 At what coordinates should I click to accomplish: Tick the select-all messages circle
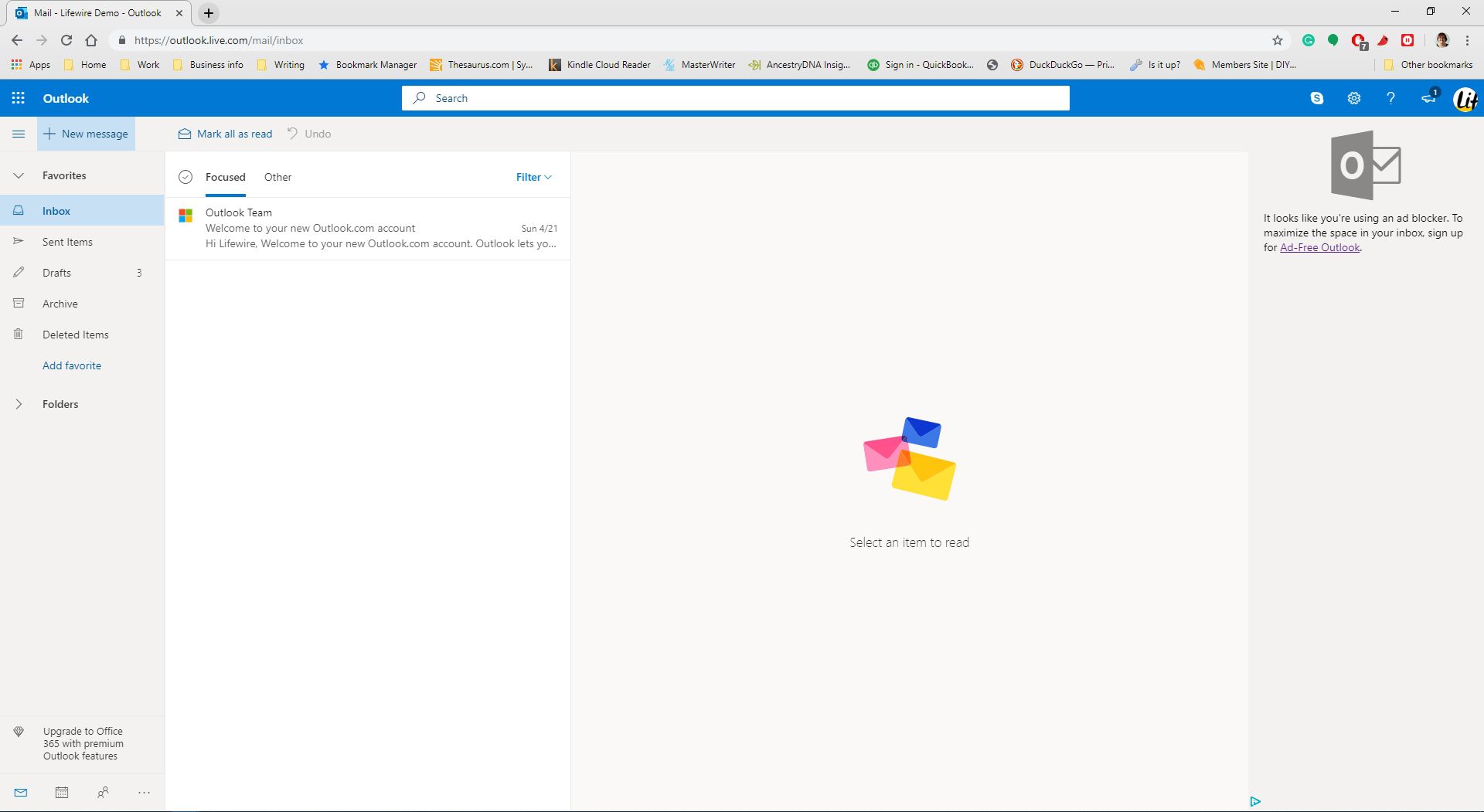[185, 177]
